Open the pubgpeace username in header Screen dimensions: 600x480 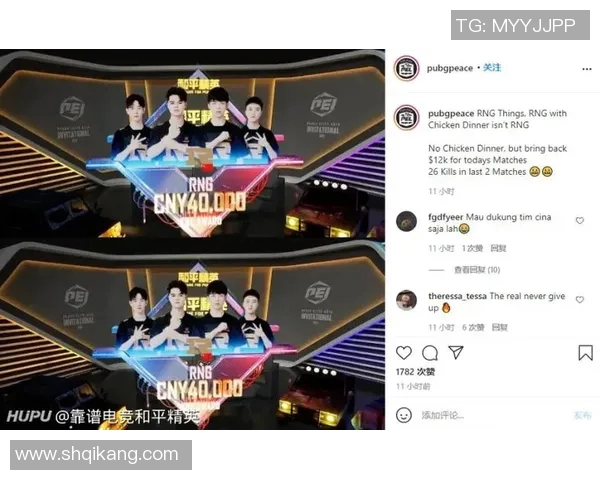(450, 68)
